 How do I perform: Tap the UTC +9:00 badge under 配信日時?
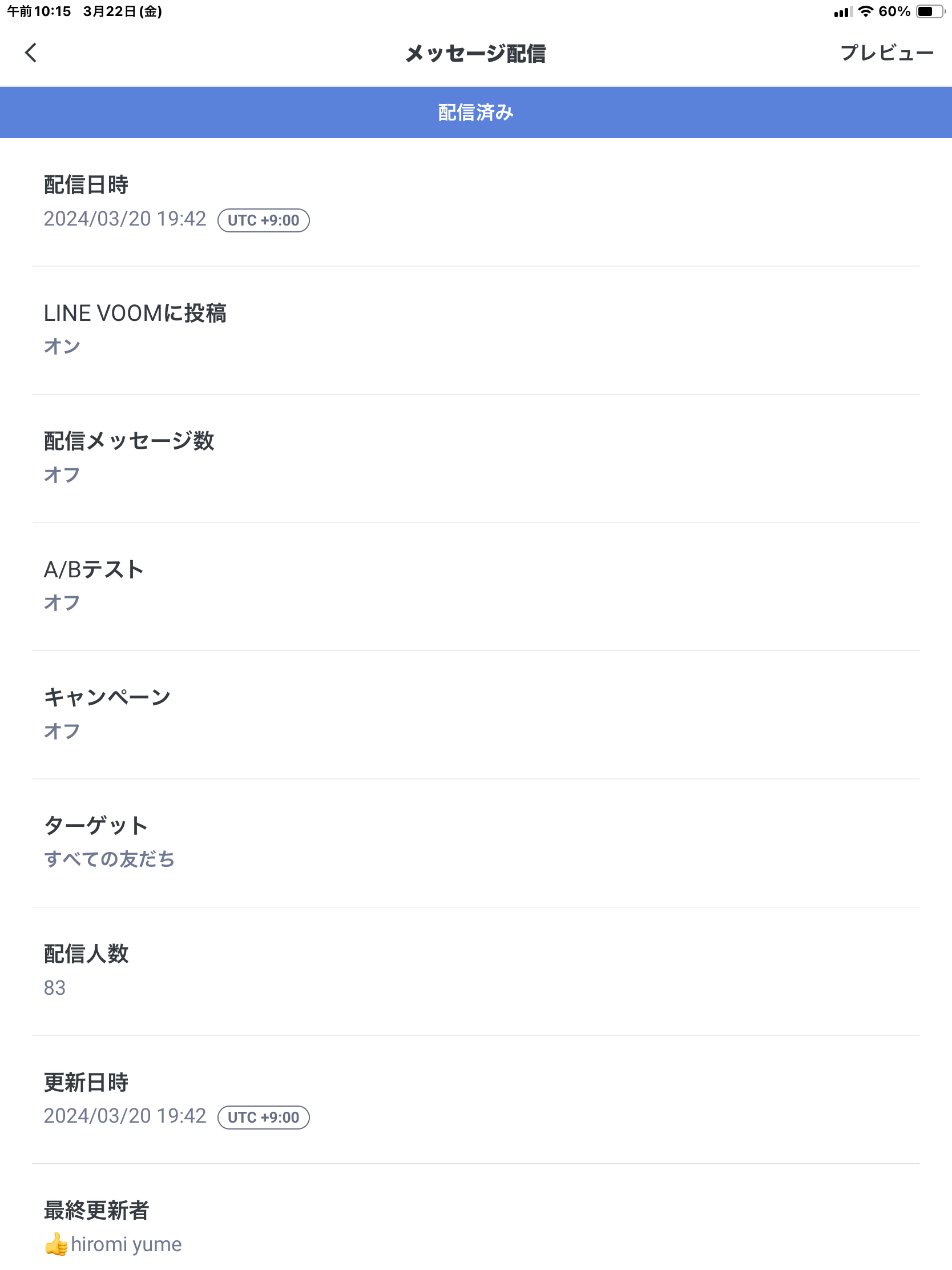[x=263, y=220]
